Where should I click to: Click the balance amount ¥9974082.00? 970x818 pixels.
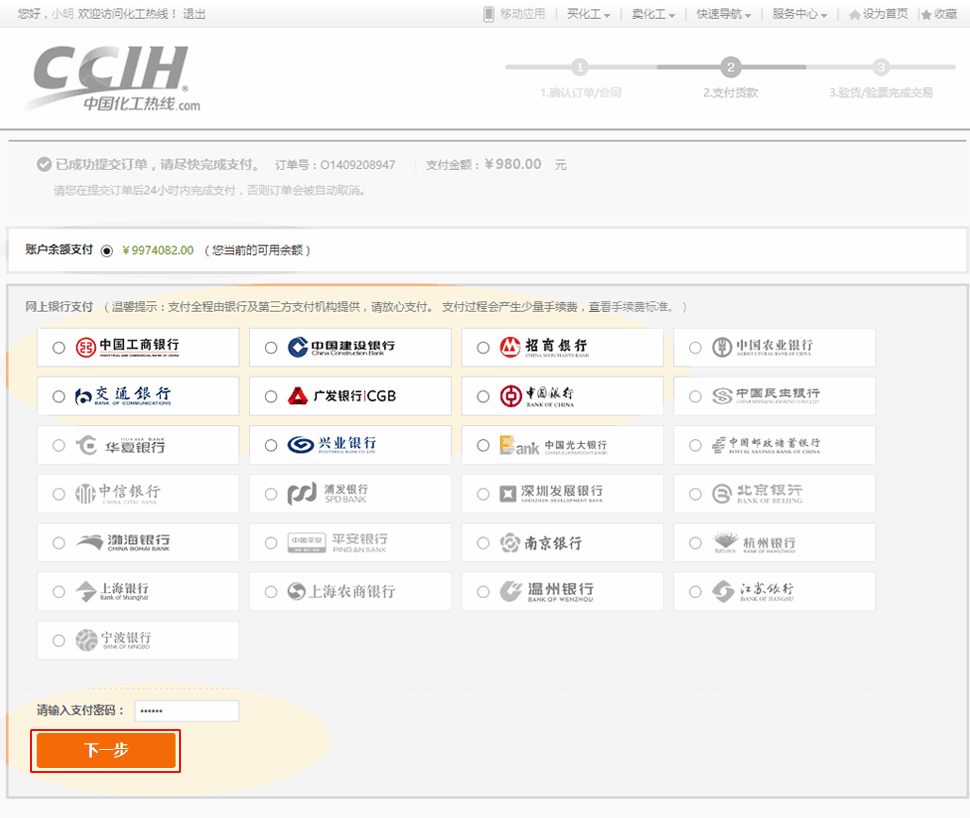coord(158,251)
